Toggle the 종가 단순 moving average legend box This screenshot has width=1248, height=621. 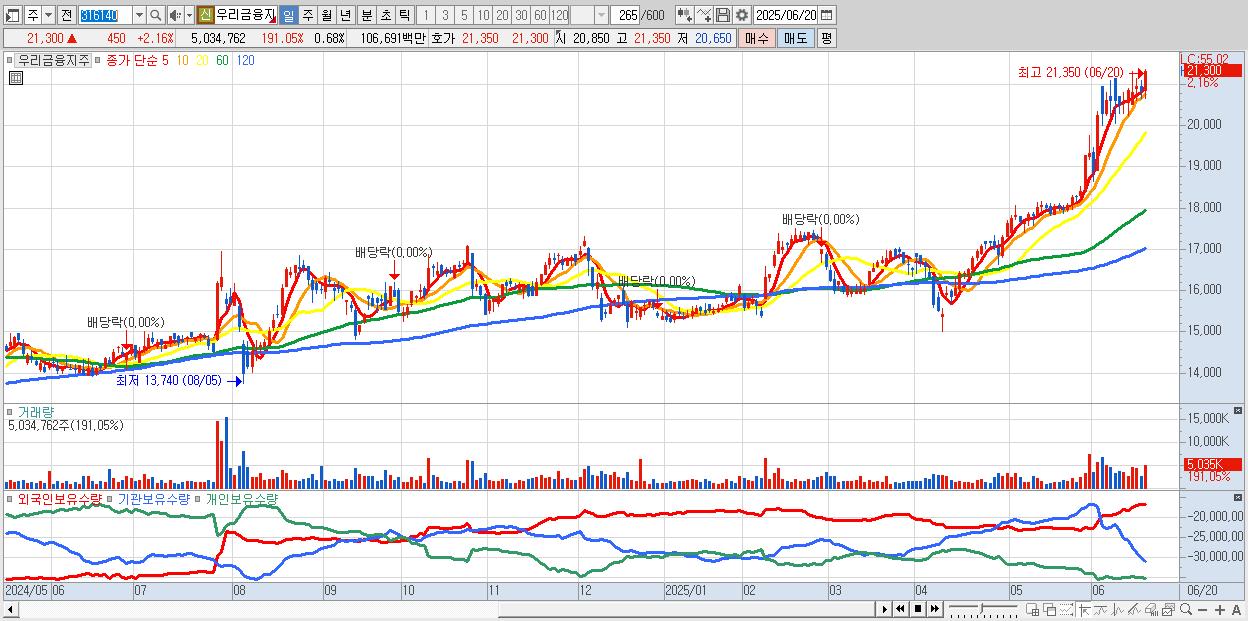[x=99, y=60]
